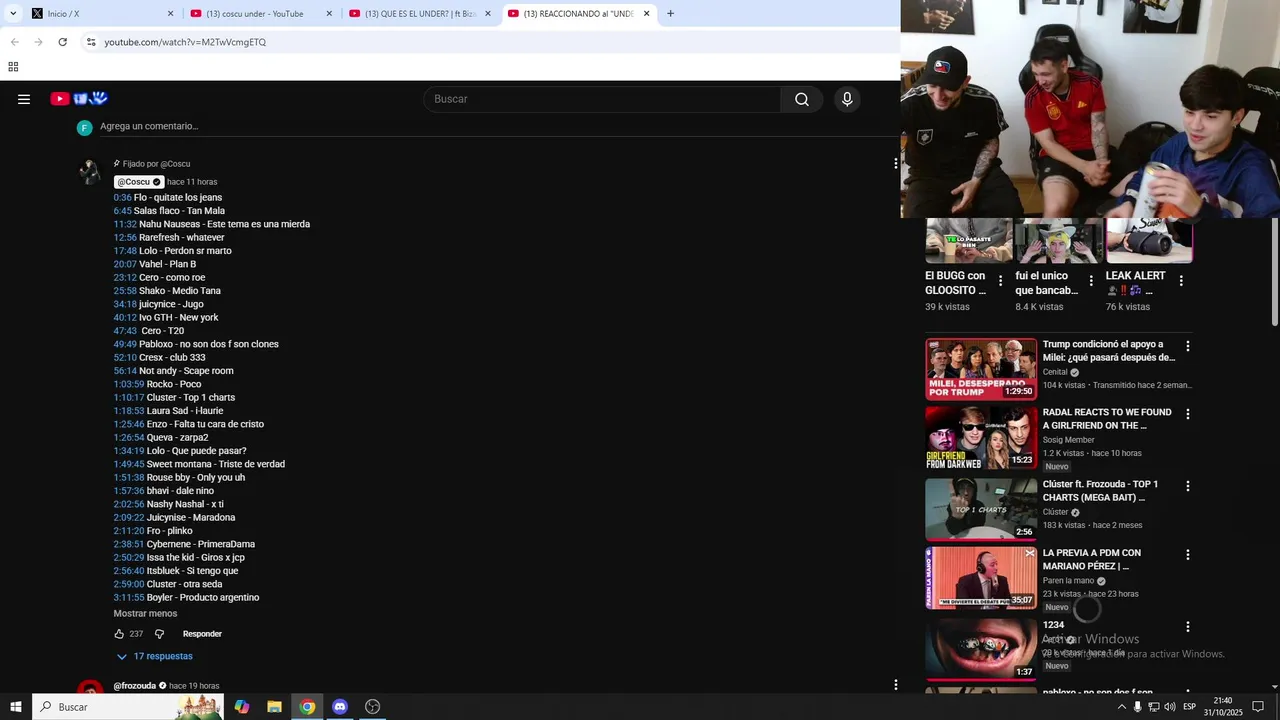Open the clock showing 21:40
Image resolution: width=1280 pixels, height=720 pixels.
point(1222,707)
